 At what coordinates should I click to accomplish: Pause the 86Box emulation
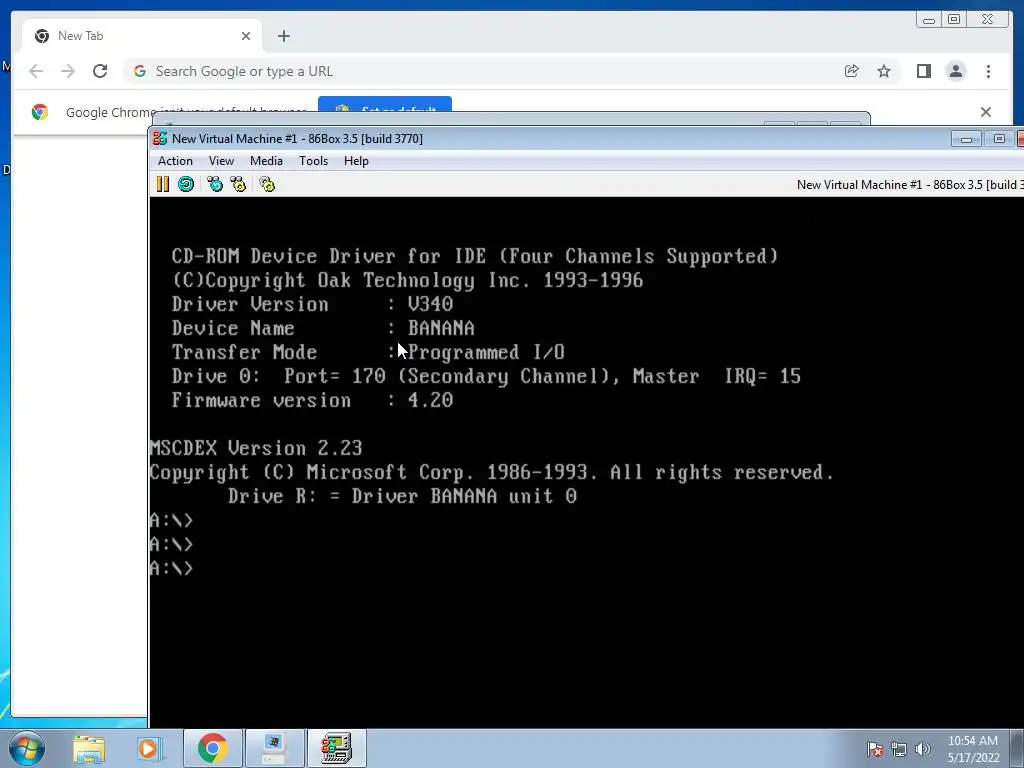pyautogui.click(x=163, y=184)
